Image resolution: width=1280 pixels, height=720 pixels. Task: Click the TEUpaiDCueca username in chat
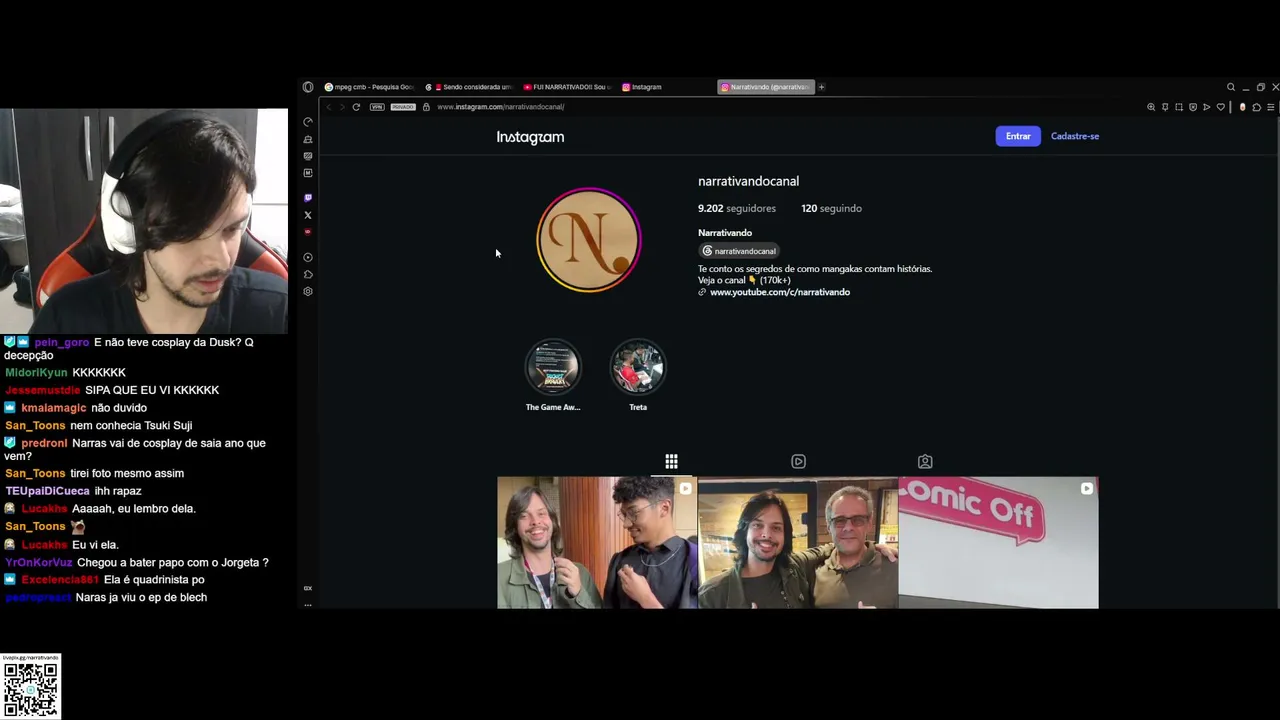coord(47,491)
